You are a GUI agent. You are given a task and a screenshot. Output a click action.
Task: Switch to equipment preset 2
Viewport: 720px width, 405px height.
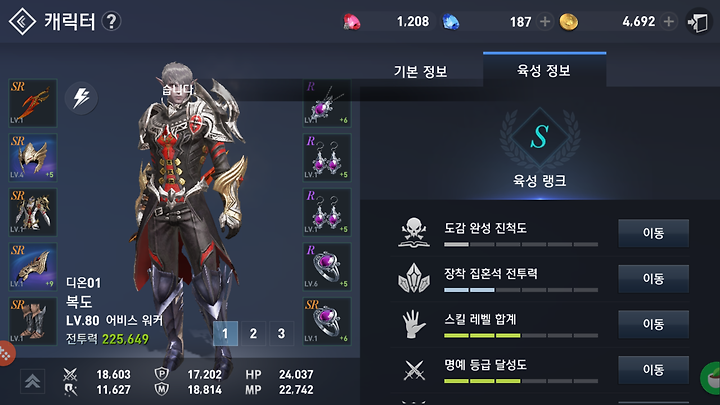tap(253, 333)
